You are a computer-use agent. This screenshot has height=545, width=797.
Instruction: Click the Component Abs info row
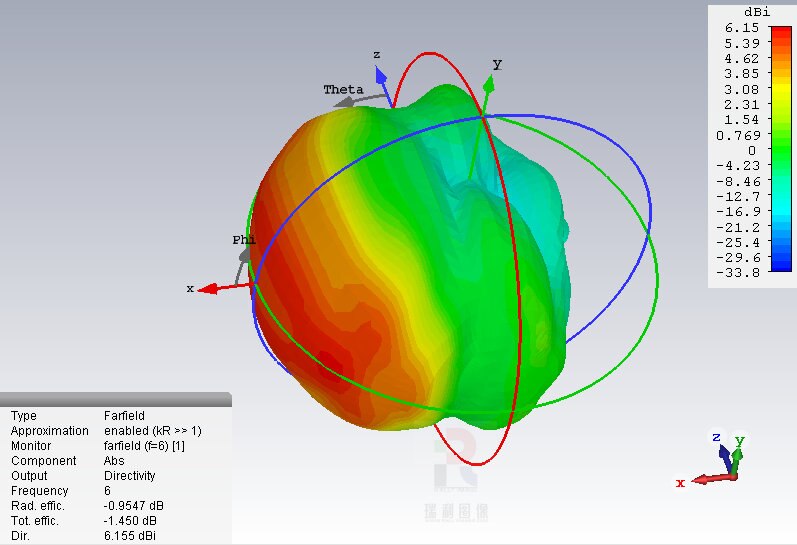(x=115, y=461)
